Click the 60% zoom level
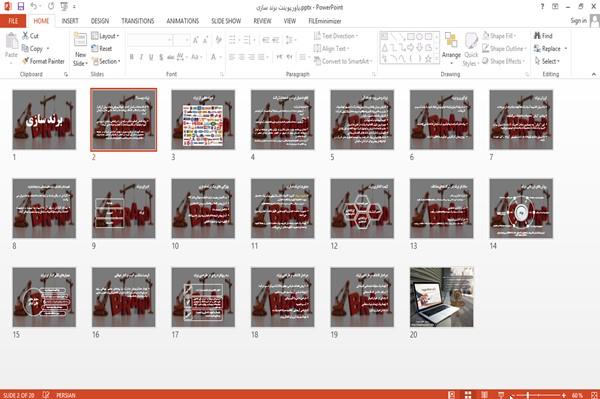The width and height of the screenshot is (600, 399). coord(577,395)
